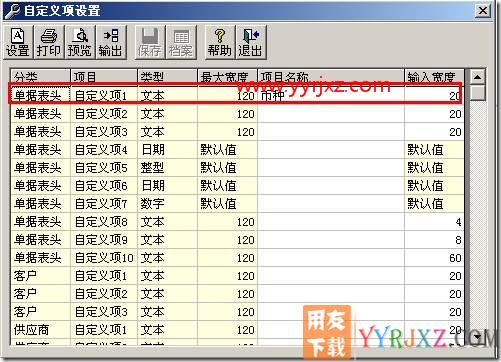This screenshot has width=501, height=362.
Task: Click 文本 type cell for 客户 自定义项2
Action: tap(167, 294)
